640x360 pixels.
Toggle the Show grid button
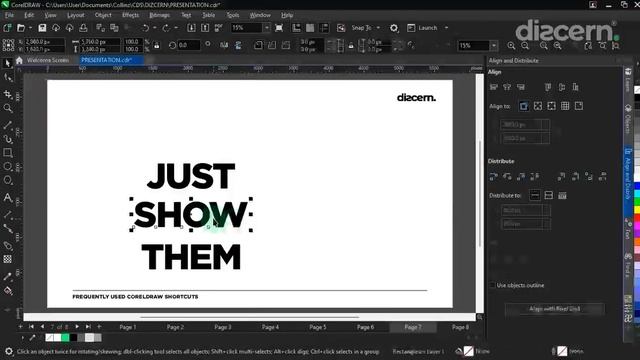[x=310, y=28]
